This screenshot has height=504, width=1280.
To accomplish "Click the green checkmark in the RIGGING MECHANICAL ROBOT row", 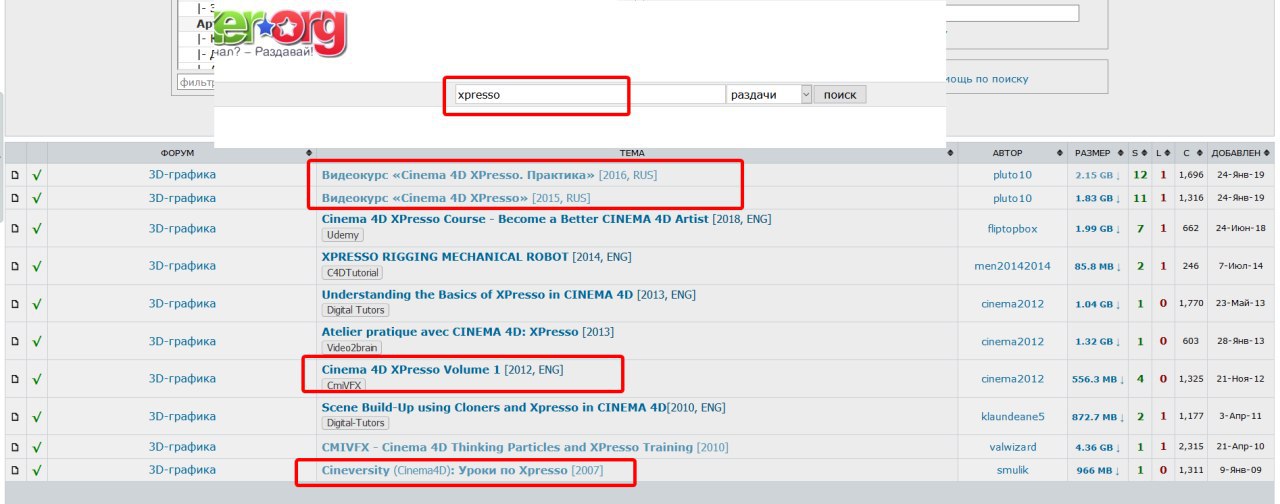I will click(37, 266).
